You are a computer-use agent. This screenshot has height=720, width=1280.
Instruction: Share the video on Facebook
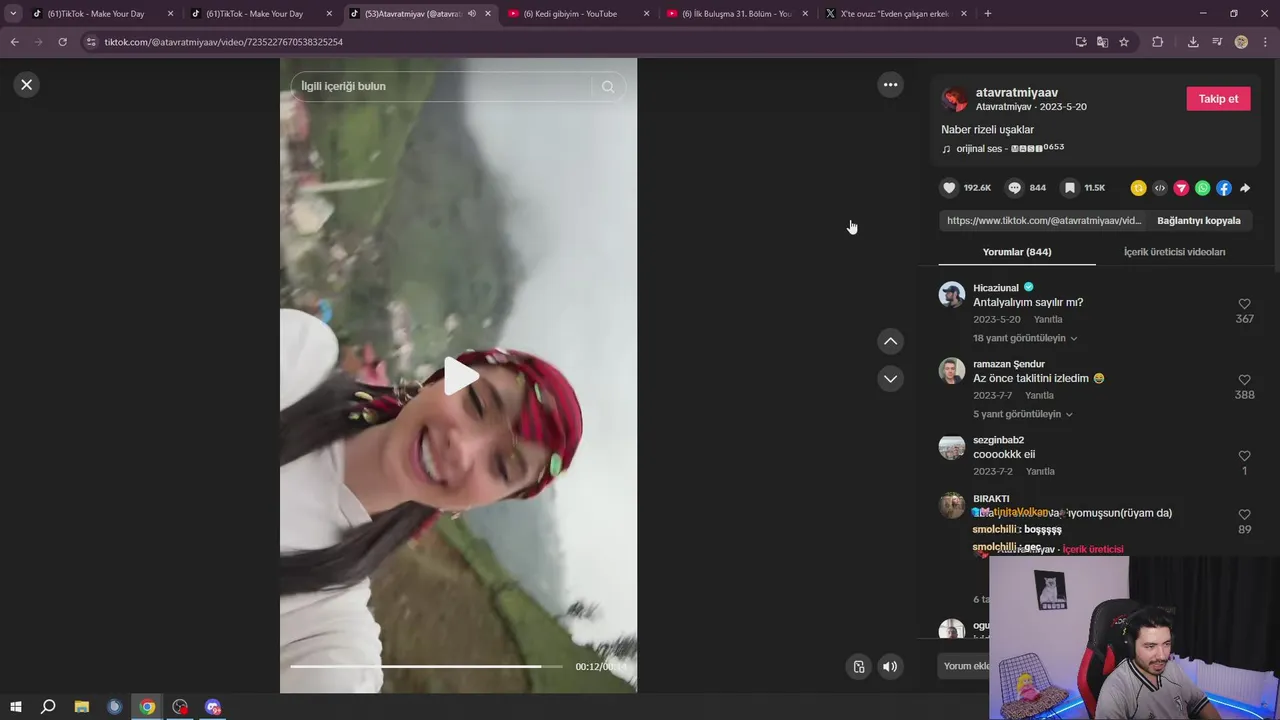(1224, 188)
